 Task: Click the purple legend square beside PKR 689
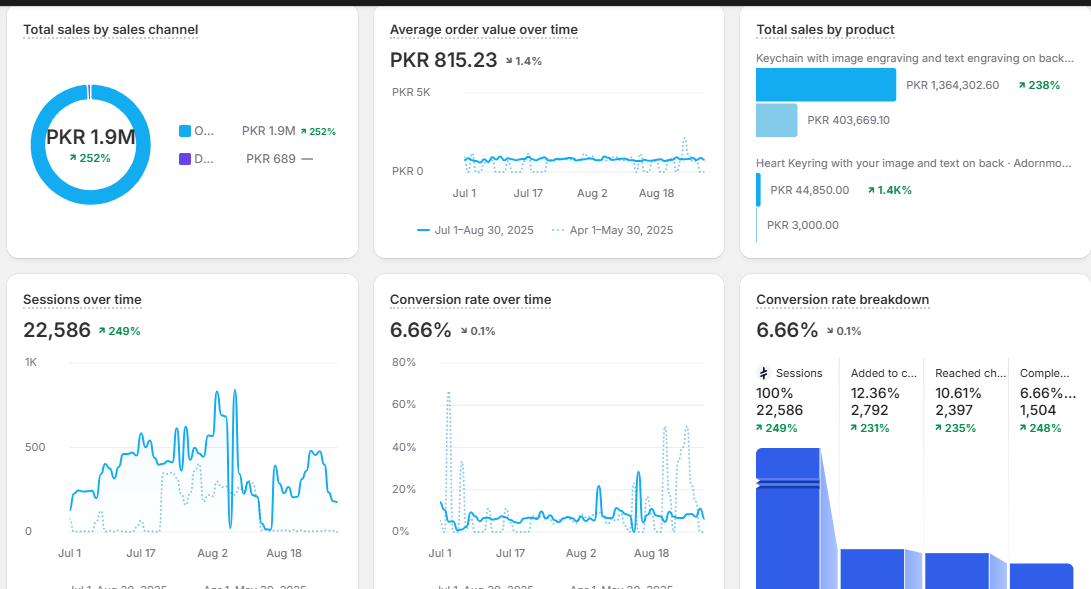[184, 158]
